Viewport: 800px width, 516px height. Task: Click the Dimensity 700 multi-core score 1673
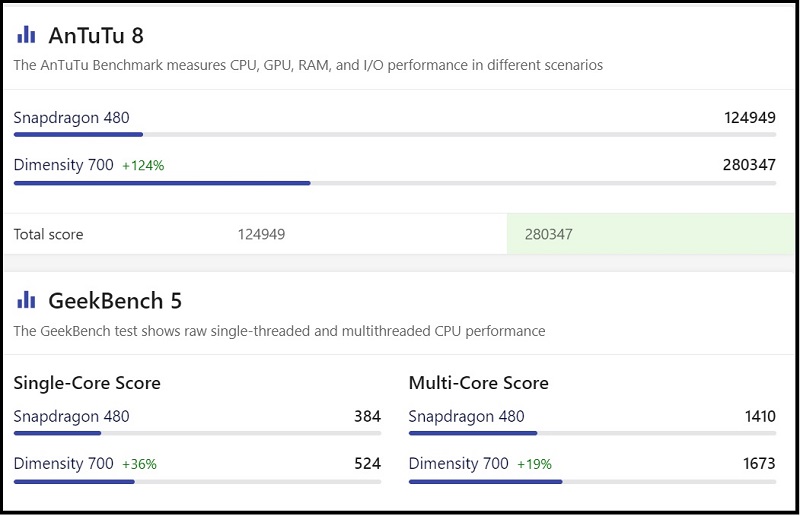pos(758,464)
